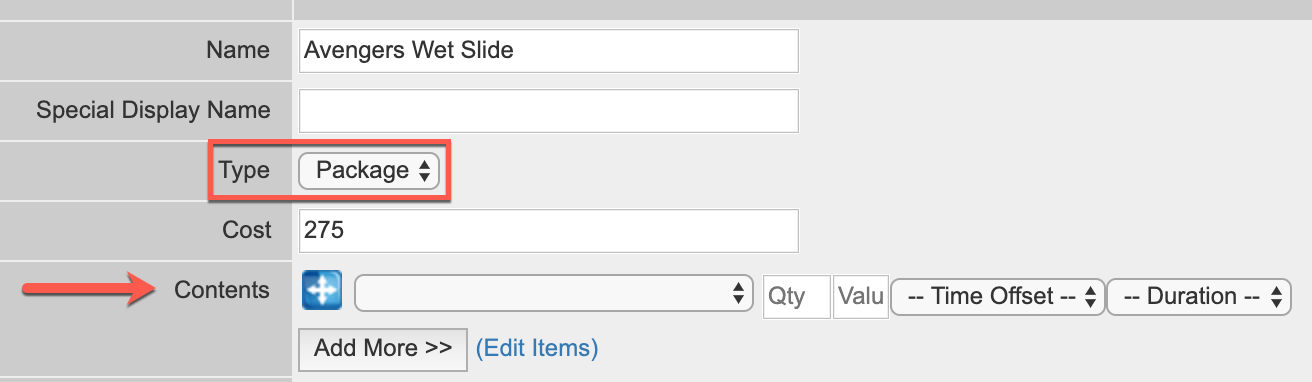Click the Special Display Name label
This screenshot has width=1312, height=382.
[153, 110]
